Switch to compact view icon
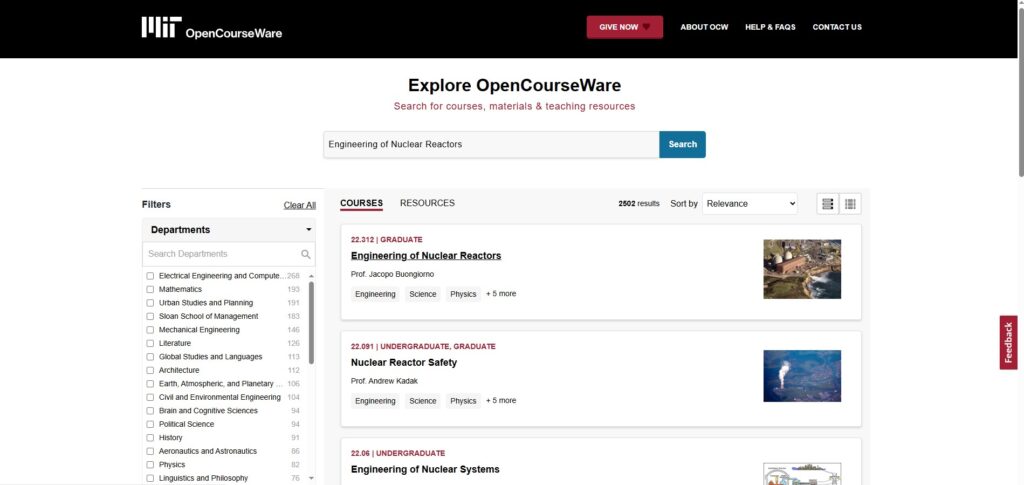 [850, 204]
